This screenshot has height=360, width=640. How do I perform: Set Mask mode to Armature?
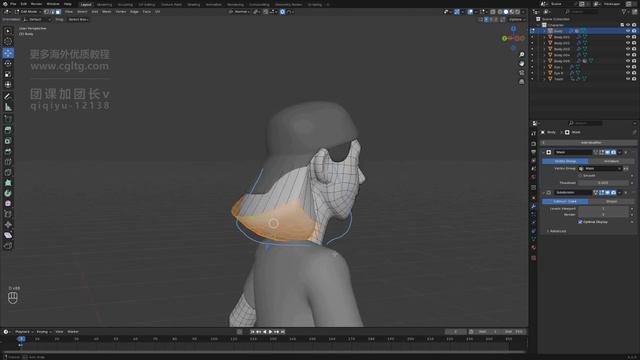pos(611,161)
